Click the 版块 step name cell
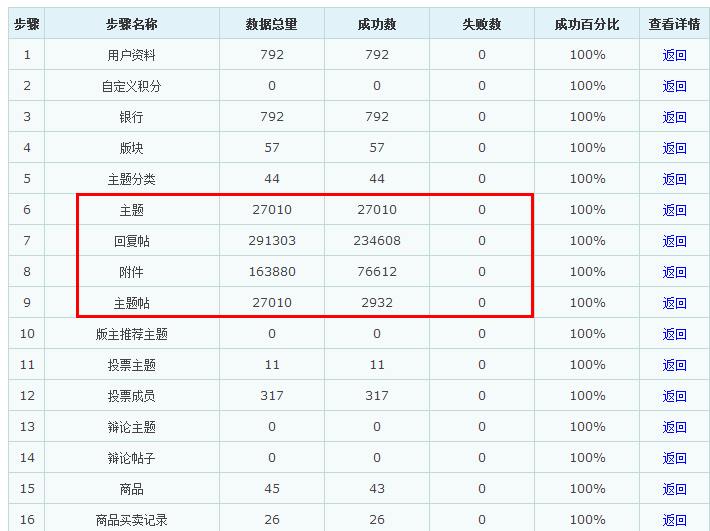 click(132, 148)
